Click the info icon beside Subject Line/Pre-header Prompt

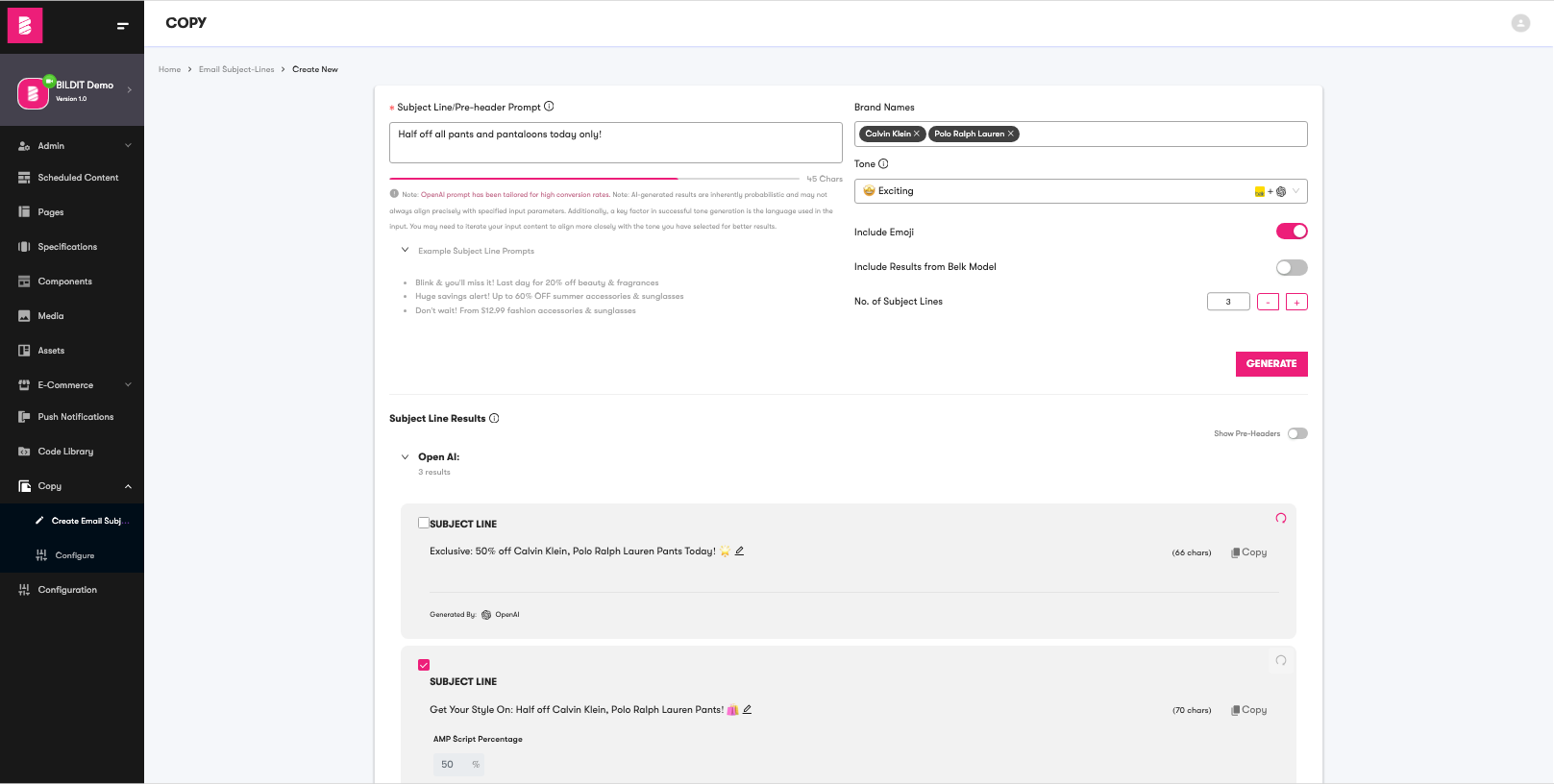[x=549, y=107]
